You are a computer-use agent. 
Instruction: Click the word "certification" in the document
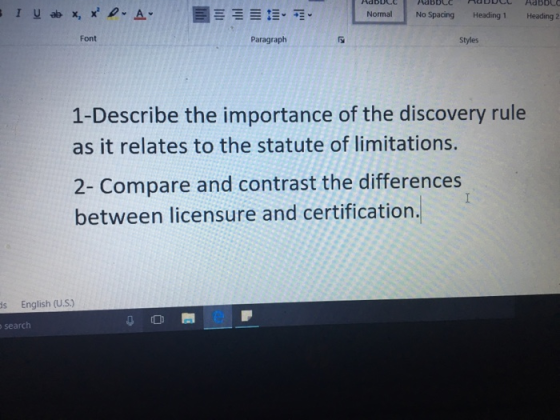point(359,212)
